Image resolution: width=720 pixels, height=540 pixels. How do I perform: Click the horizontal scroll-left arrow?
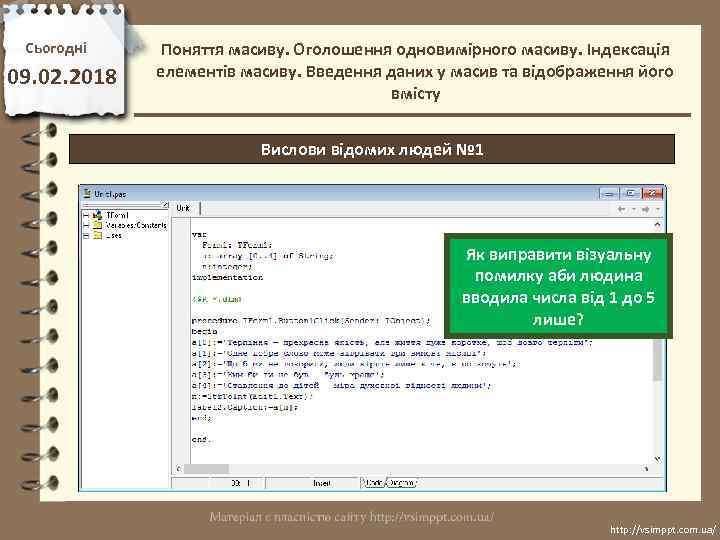[x=179, y=469]
